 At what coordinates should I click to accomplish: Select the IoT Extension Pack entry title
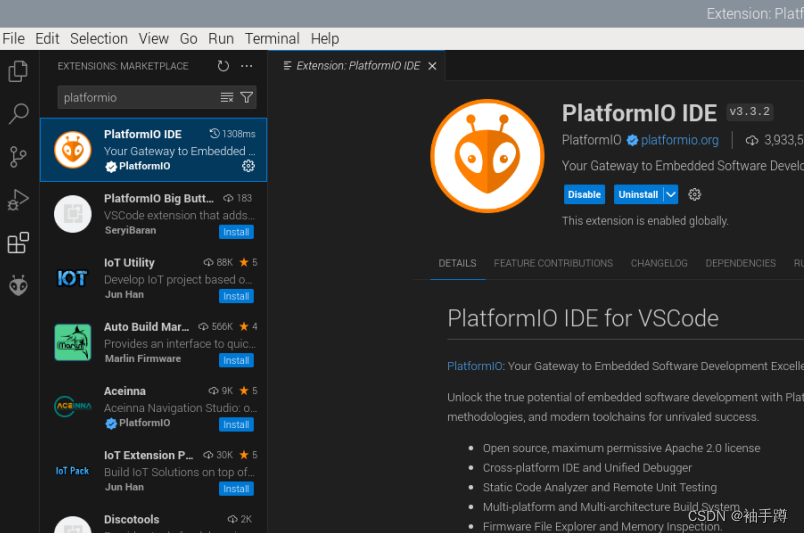coord(149,455)
